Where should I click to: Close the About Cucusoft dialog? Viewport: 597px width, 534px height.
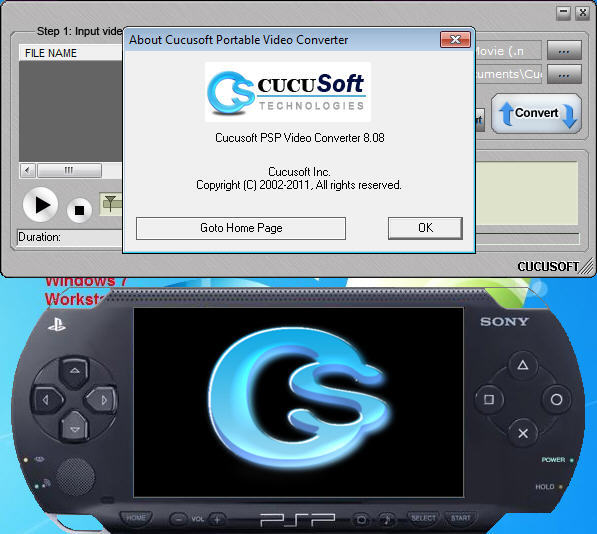point(455,39)
